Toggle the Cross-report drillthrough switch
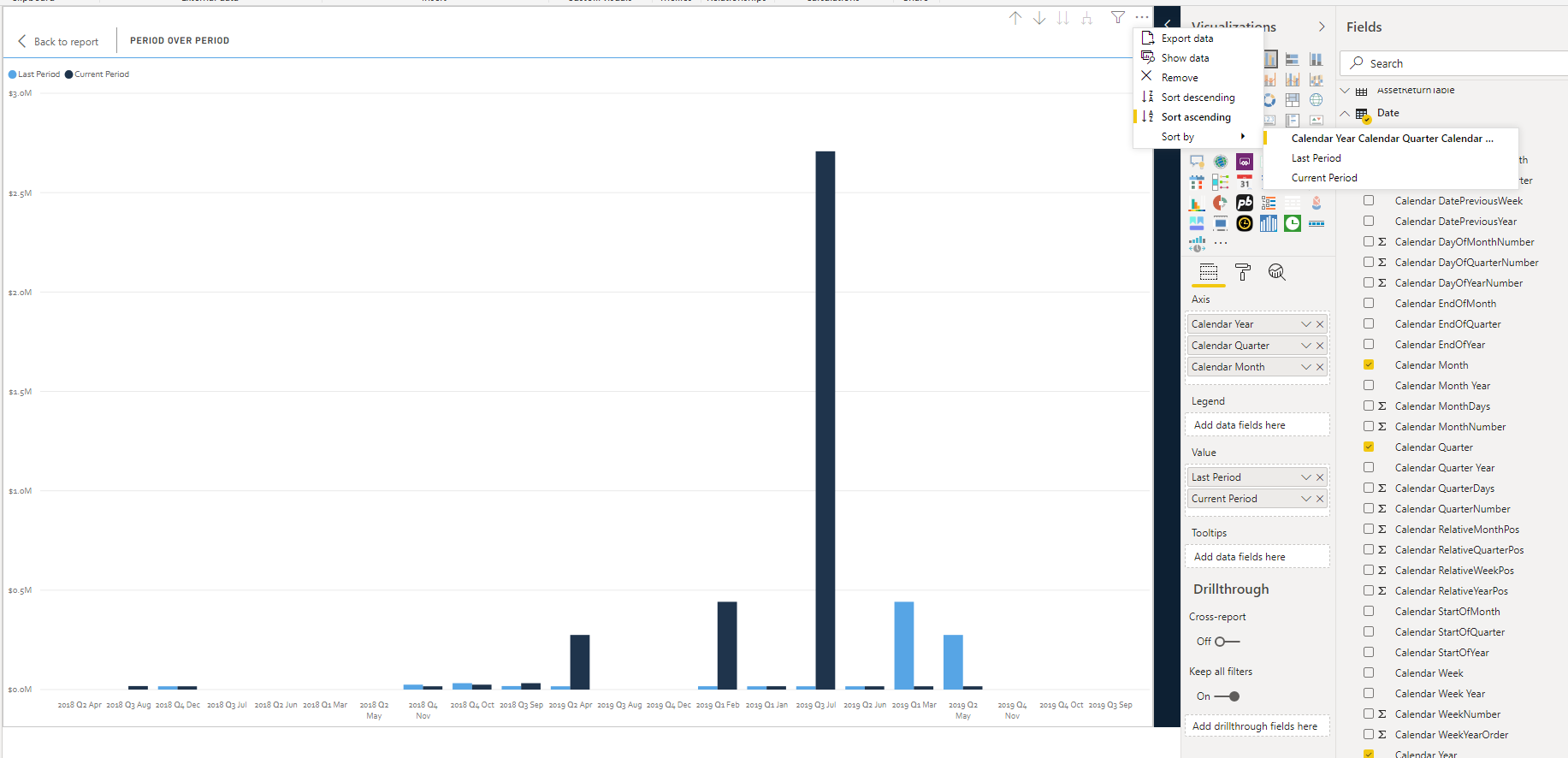Image resolution: width=1568 pixels, height=758 pixels. coord(1227,642)
